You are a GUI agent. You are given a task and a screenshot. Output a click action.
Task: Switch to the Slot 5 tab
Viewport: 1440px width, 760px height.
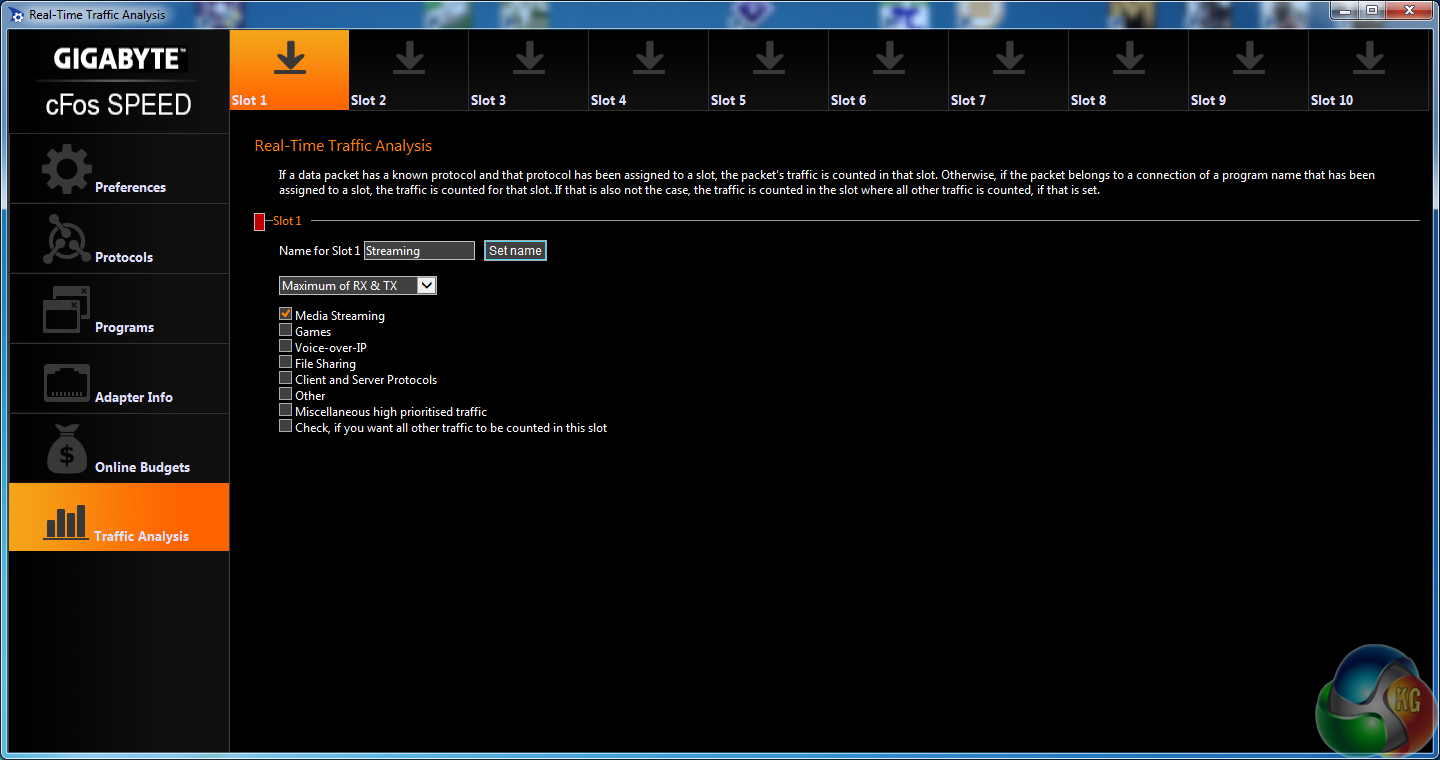point(769,70)
